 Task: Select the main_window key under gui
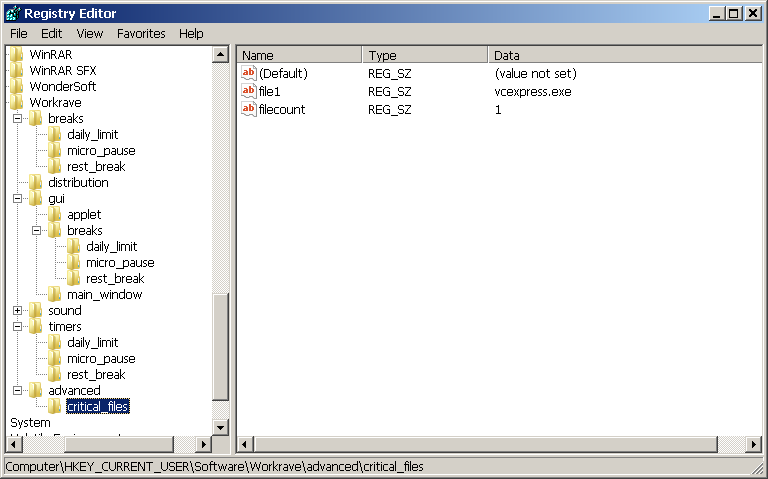pos(104,294)
